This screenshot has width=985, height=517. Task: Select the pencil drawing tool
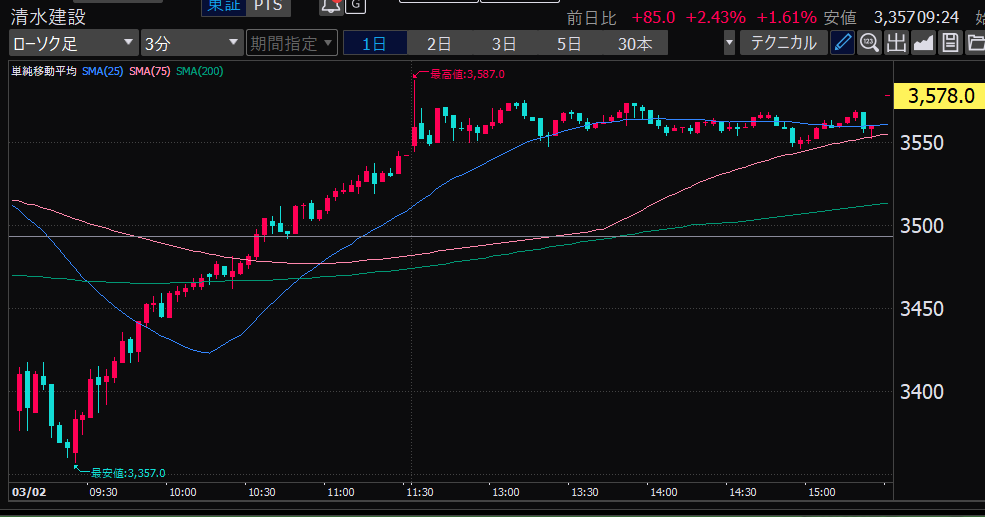843,43
